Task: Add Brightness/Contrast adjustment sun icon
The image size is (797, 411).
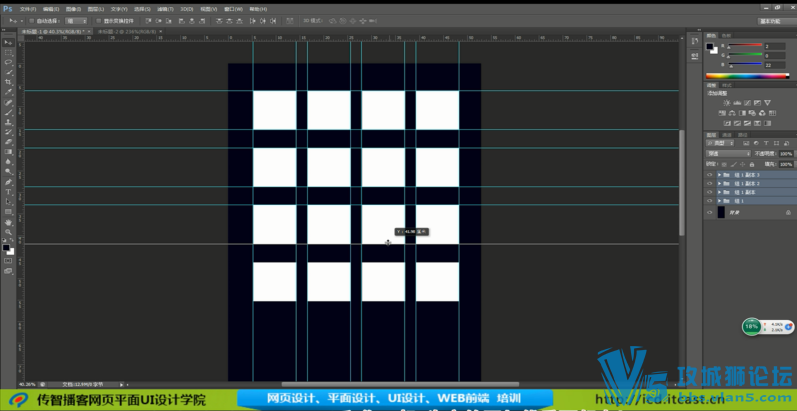Action: coord(727,103)
